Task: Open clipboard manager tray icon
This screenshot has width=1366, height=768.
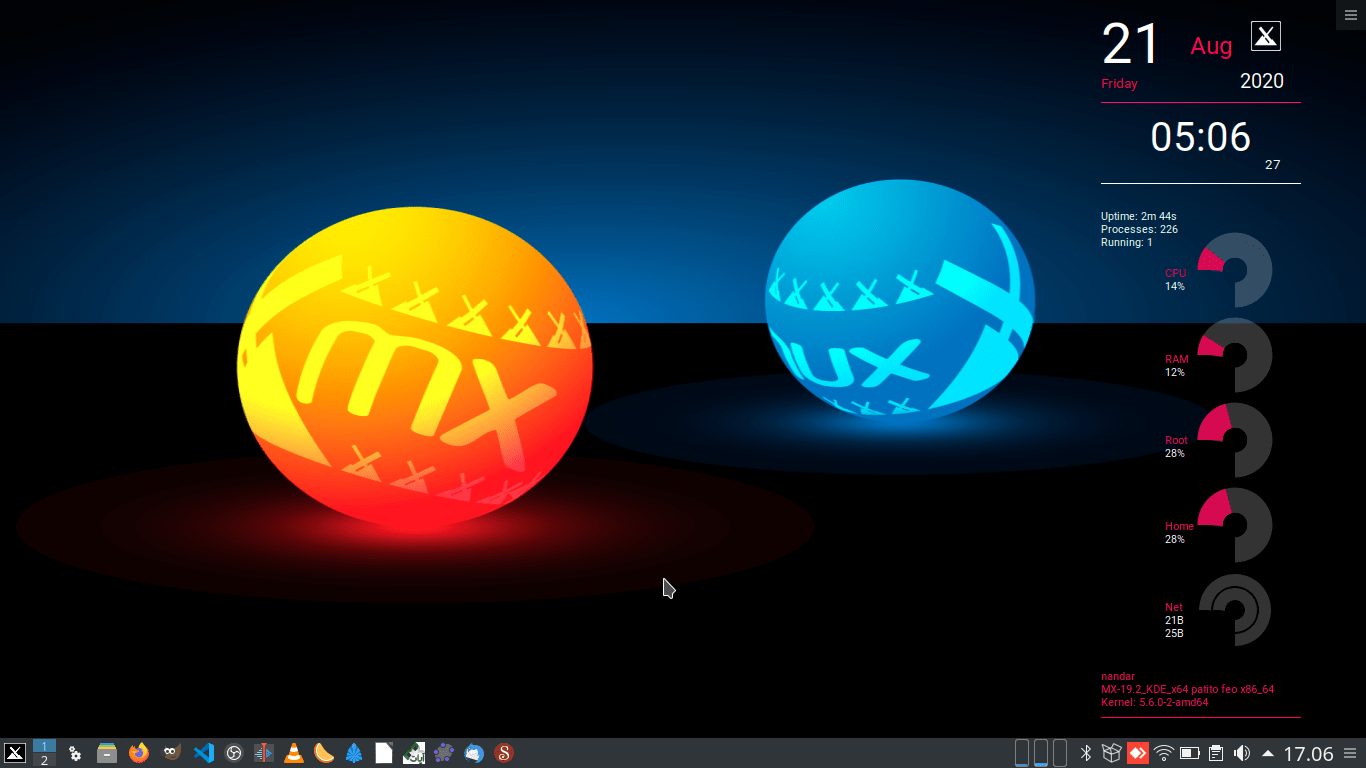Action: pos(1216,753)
